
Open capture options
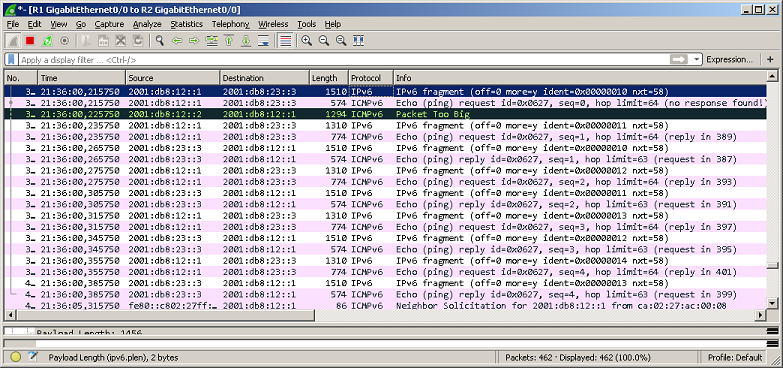64,41
